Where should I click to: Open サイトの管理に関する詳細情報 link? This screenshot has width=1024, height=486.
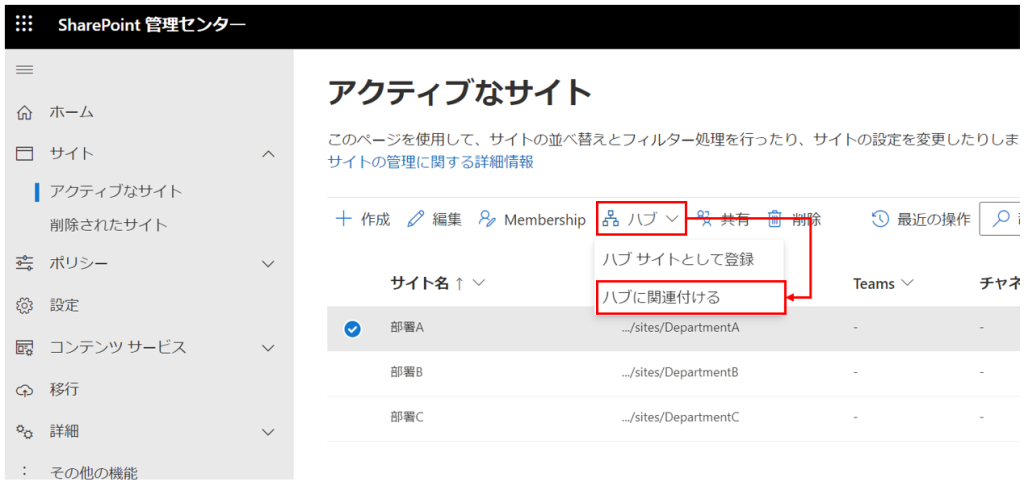click(x=431, y=161)
